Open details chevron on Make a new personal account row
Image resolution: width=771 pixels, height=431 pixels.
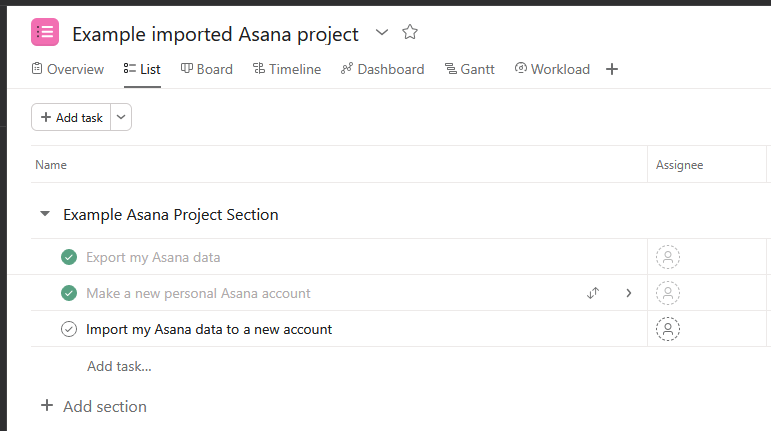(629, 293)
